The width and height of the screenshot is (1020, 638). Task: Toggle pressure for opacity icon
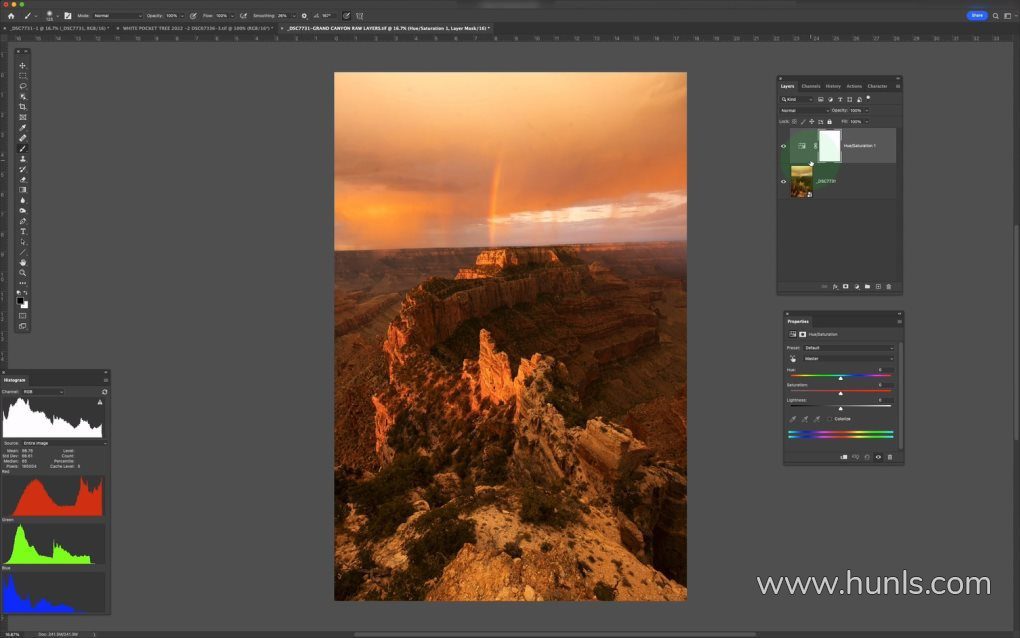[x=193, y=16]
